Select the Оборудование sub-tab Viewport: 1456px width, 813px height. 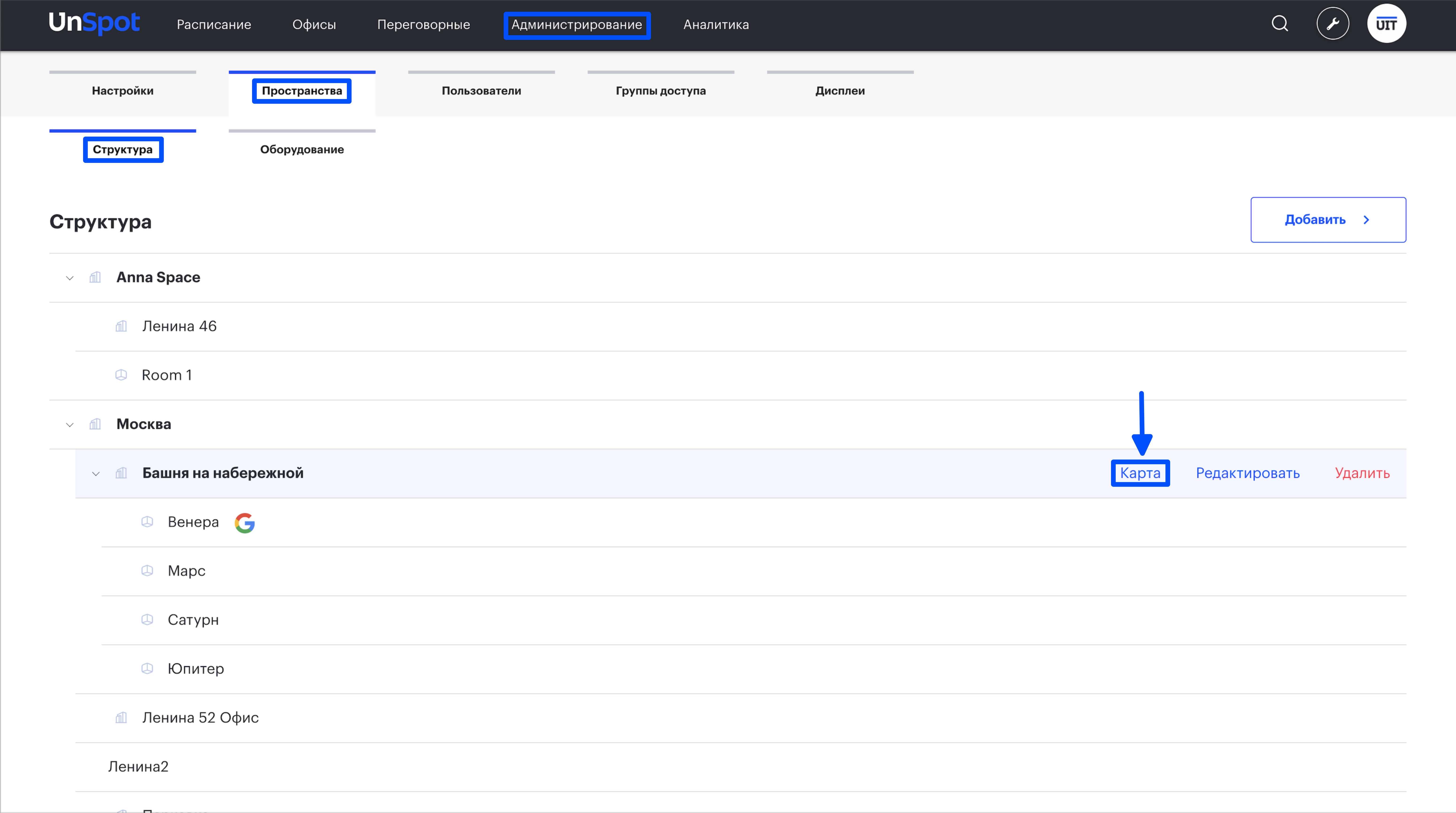[x=302, y=149]
